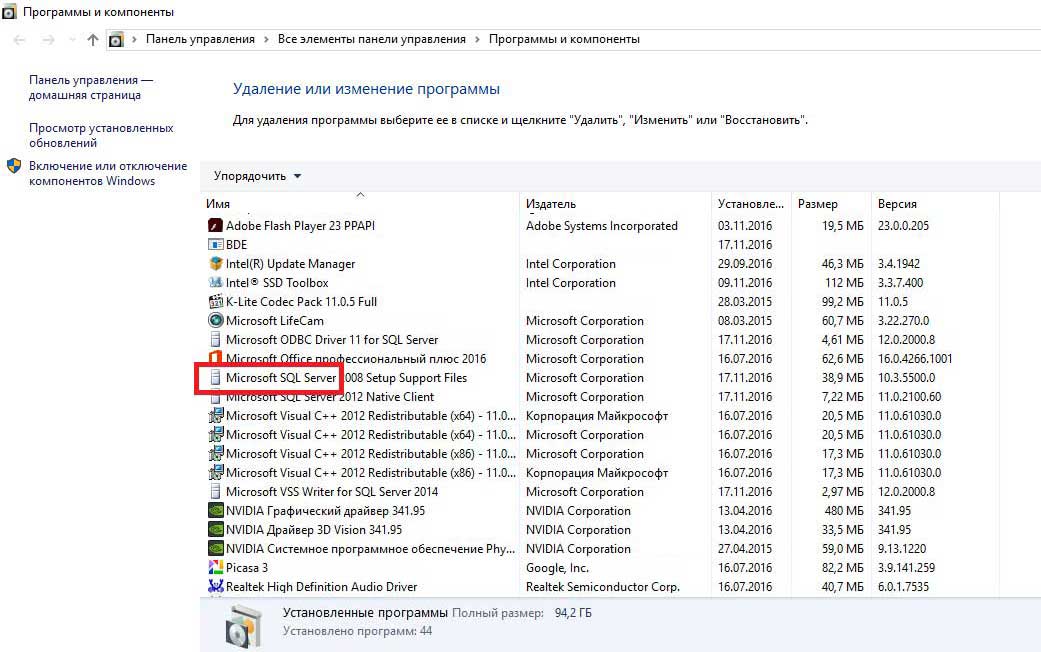
Task: Select the Microsoft VSS Writer icon
Action: coord(215,492)
